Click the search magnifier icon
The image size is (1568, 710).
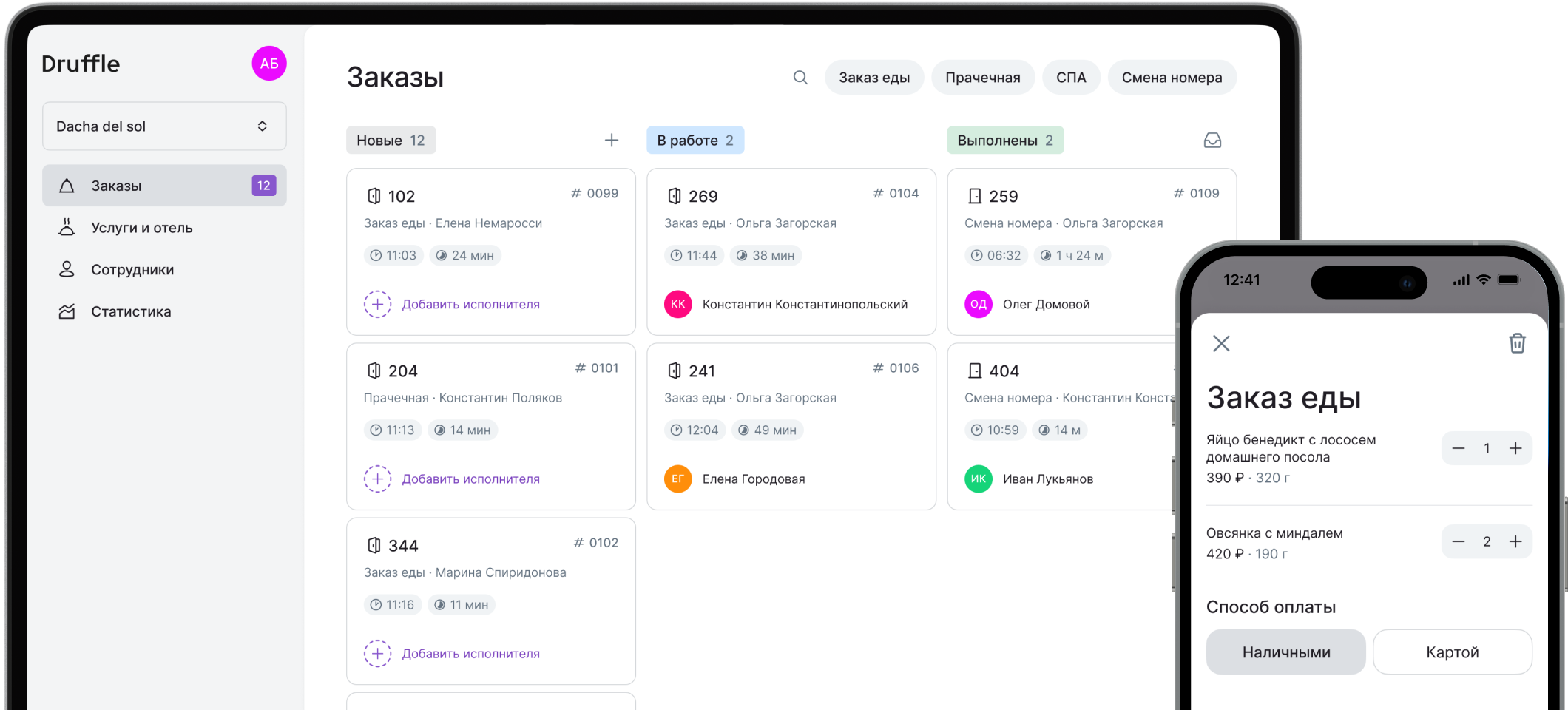tap(800, 78)
